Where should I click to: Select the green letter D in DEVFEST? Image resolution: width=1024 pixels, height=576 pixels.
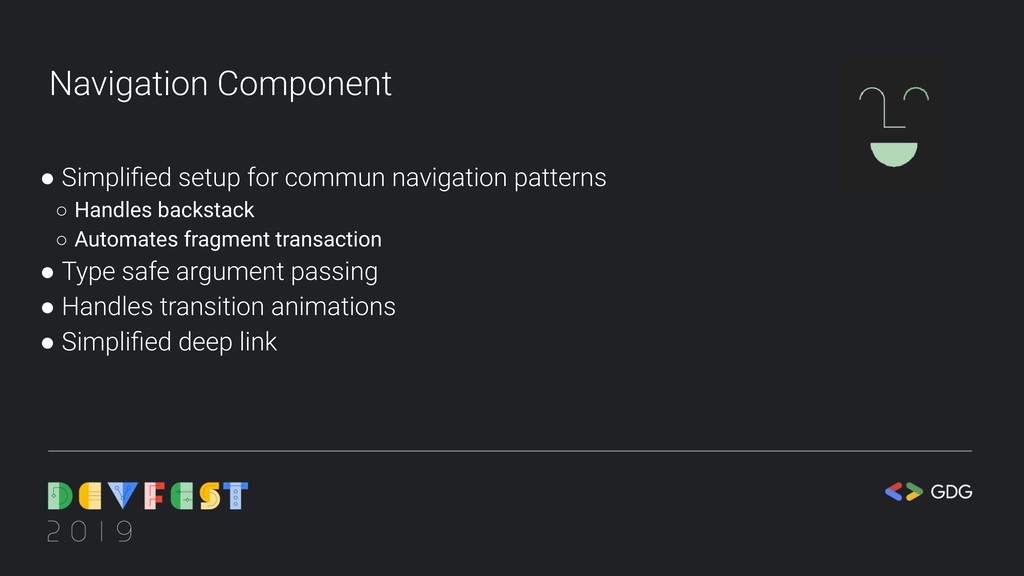60,496
